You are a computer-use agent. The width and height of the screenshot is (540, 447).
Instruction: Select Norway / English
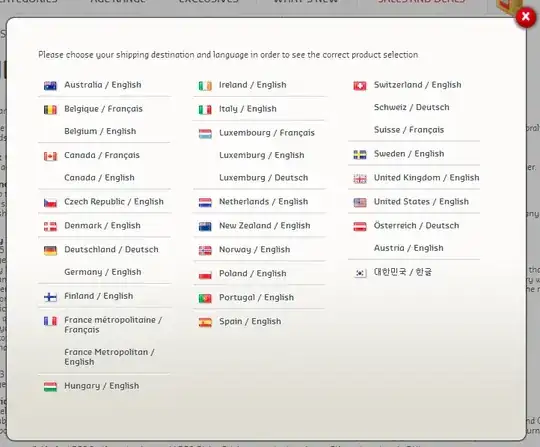[255, 249]
